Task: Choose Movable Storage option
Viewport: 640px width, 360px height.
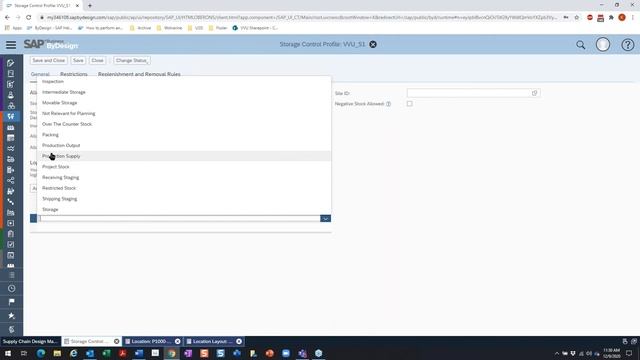Action: coord(184,103)
